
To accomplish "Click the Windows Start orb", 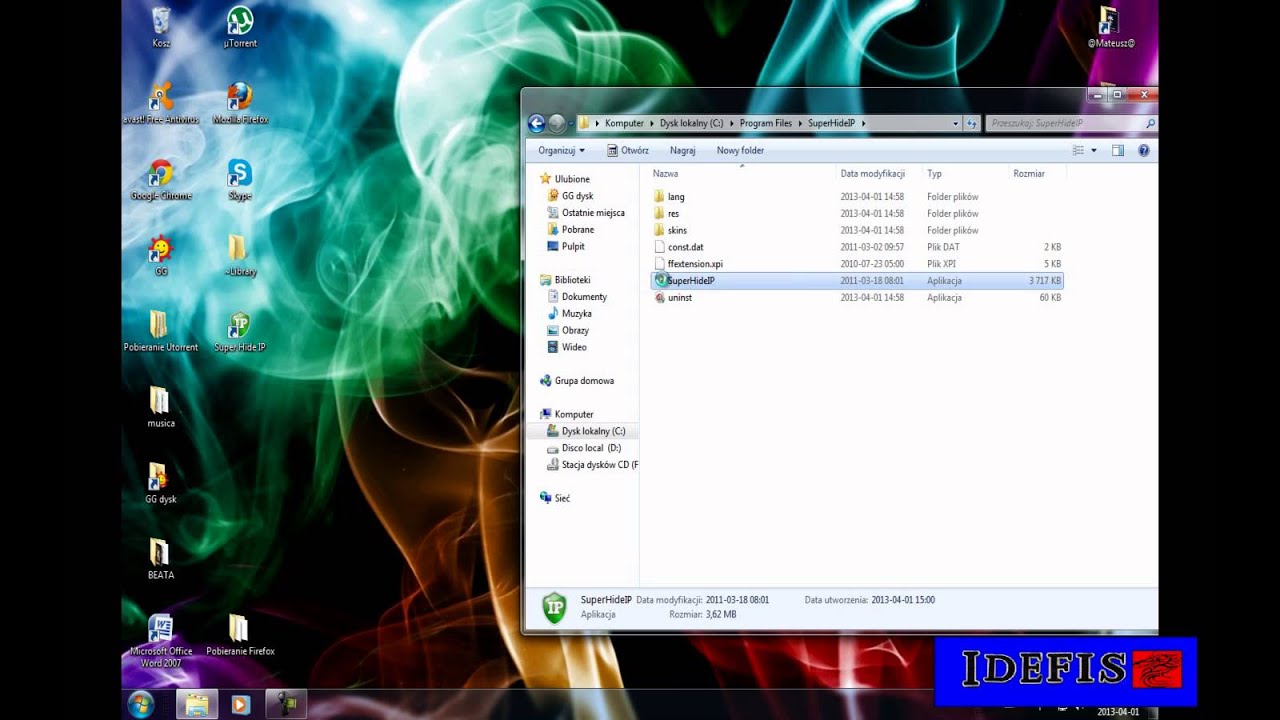I will point(141,704).
